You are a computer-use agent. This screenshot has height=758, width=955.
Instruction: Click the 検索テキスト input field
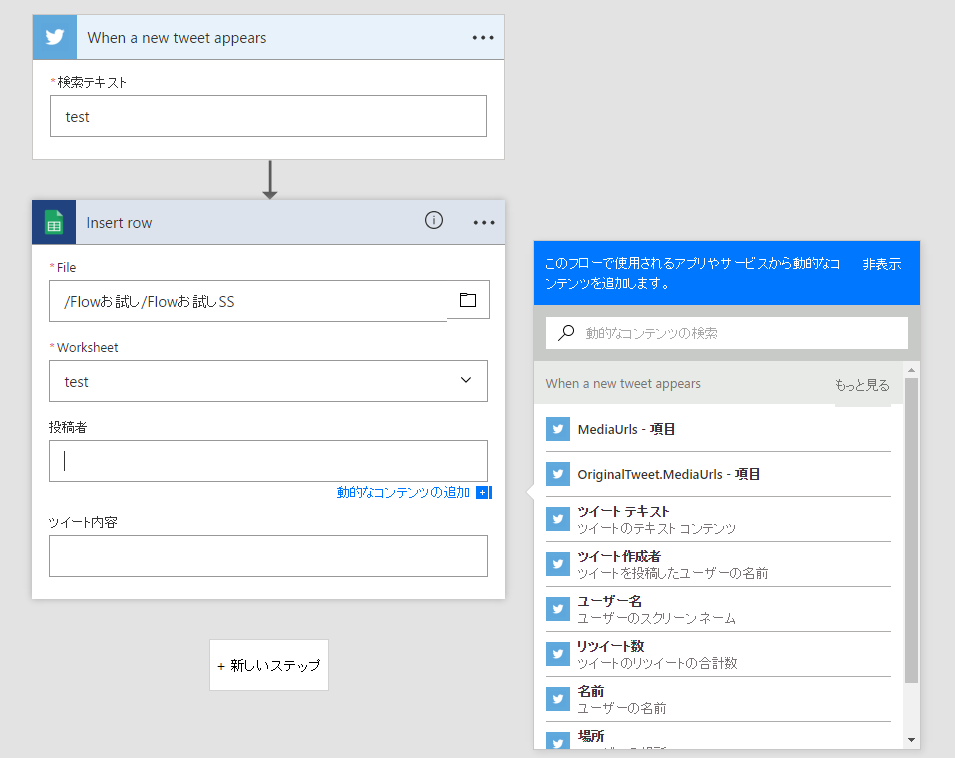click(269, 116)
